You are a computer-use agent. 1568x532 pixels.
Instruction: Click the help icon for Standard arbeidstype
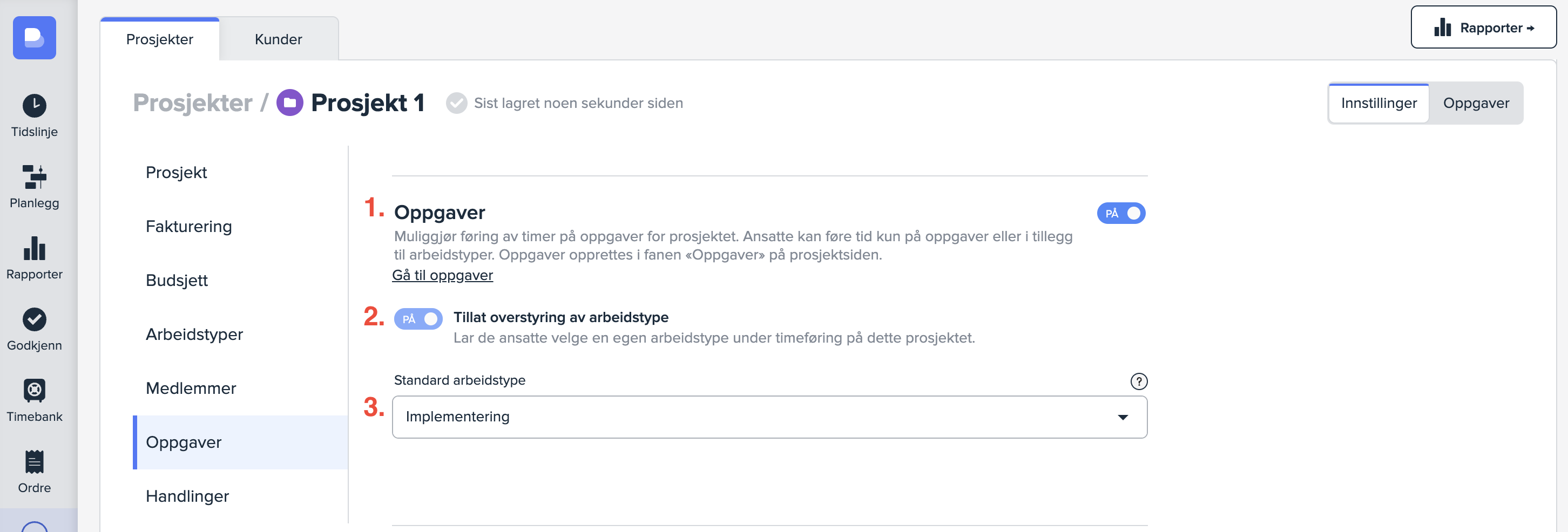[x=1138, y=381]
